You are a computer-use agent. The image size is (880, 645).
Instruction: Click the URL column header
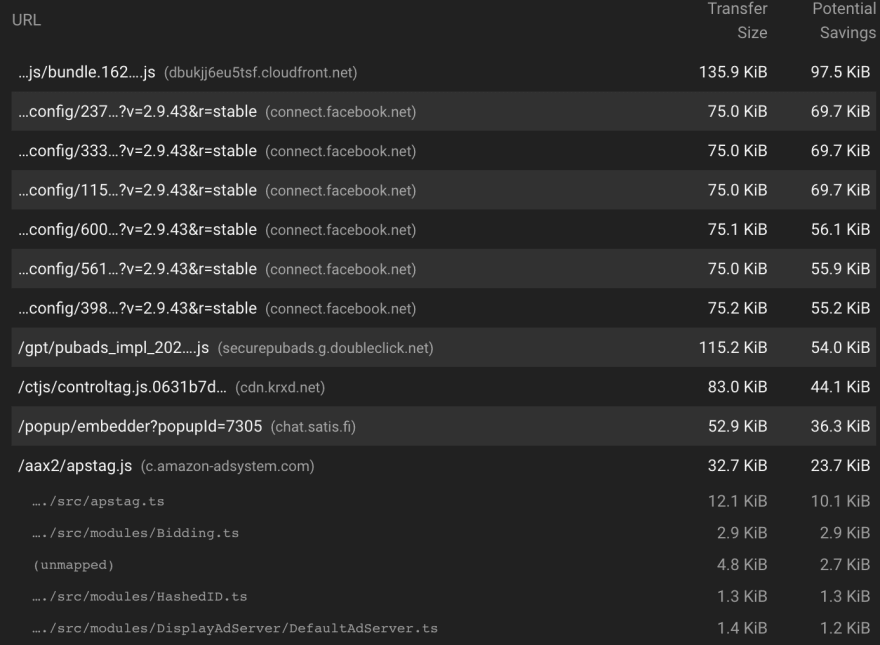pyautogui.click(x=26, y=20)
